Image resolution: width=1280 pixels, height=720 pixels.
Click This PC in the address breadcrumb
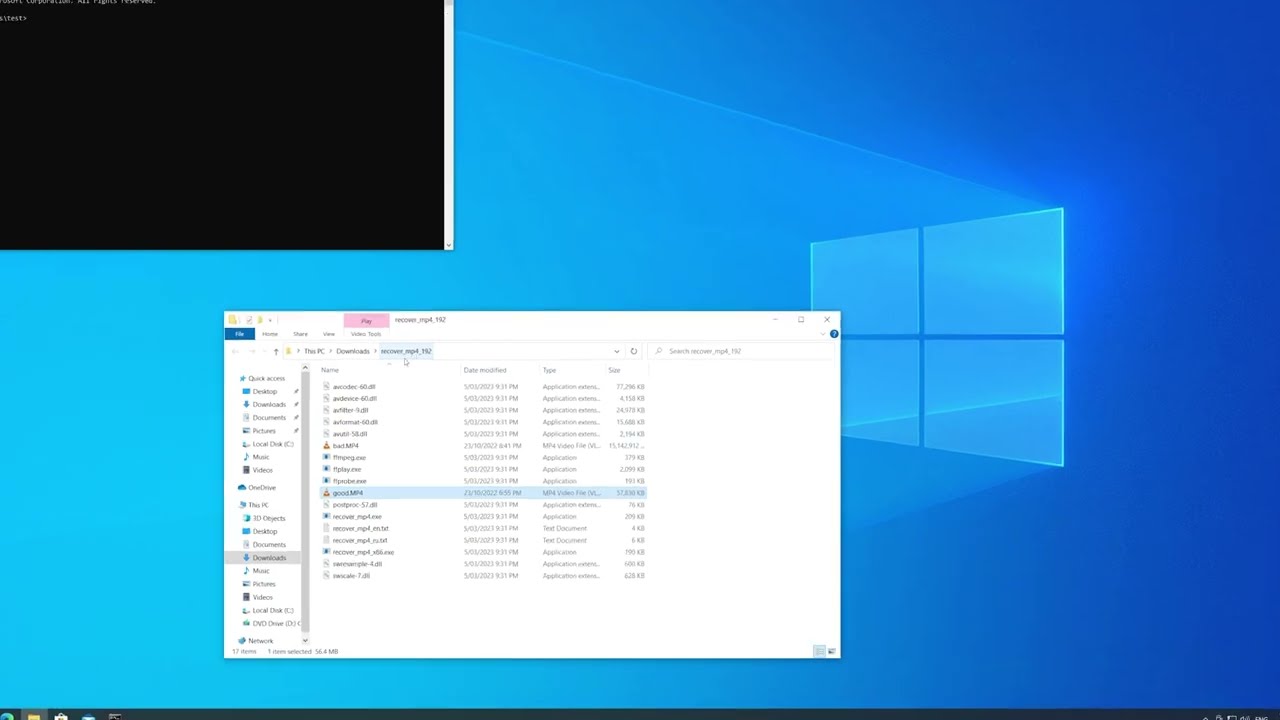click(x=314, y=351)
